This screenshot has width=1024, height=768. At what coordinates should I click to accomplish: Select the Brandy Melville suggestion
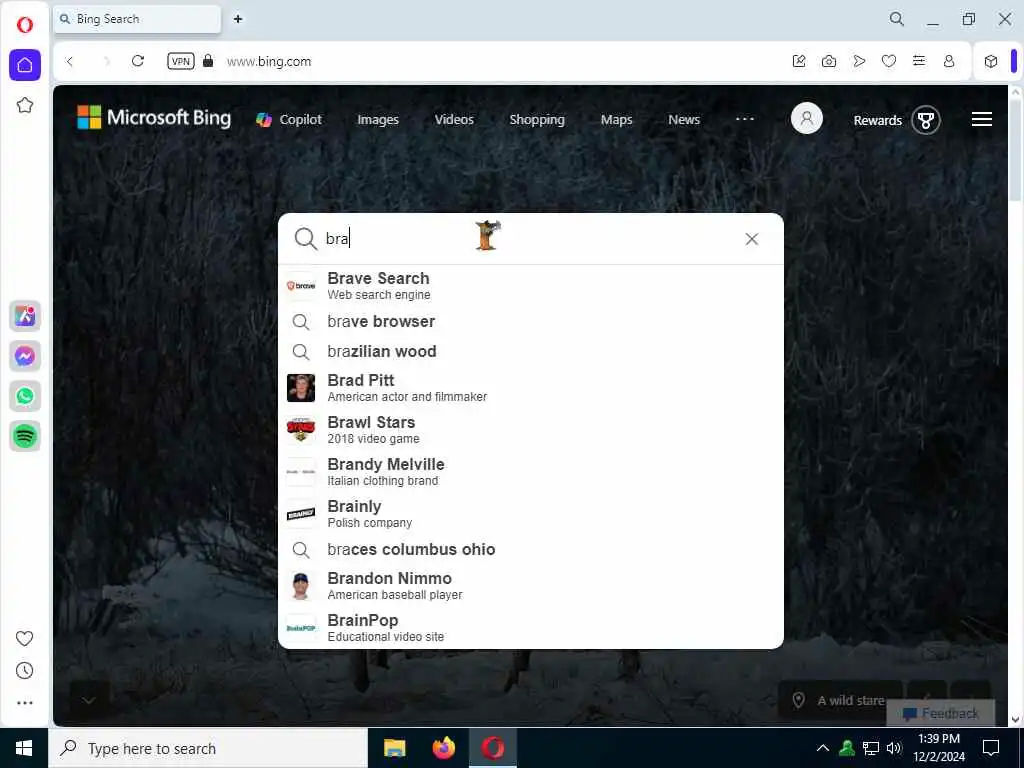click(530, 472)
